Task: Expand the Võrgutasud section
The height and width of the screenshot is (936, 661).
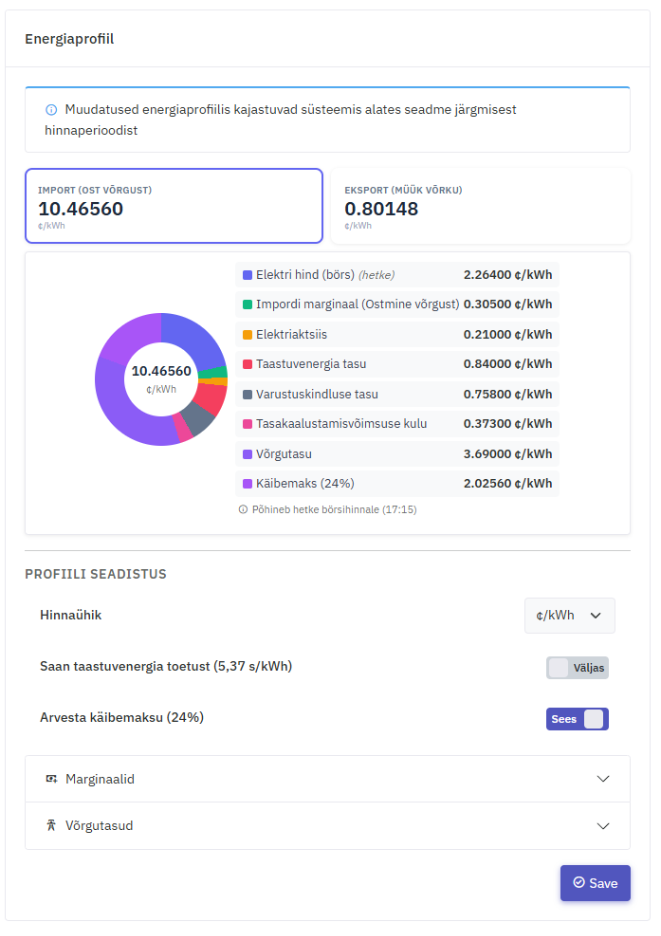Action: click(327, 826)
